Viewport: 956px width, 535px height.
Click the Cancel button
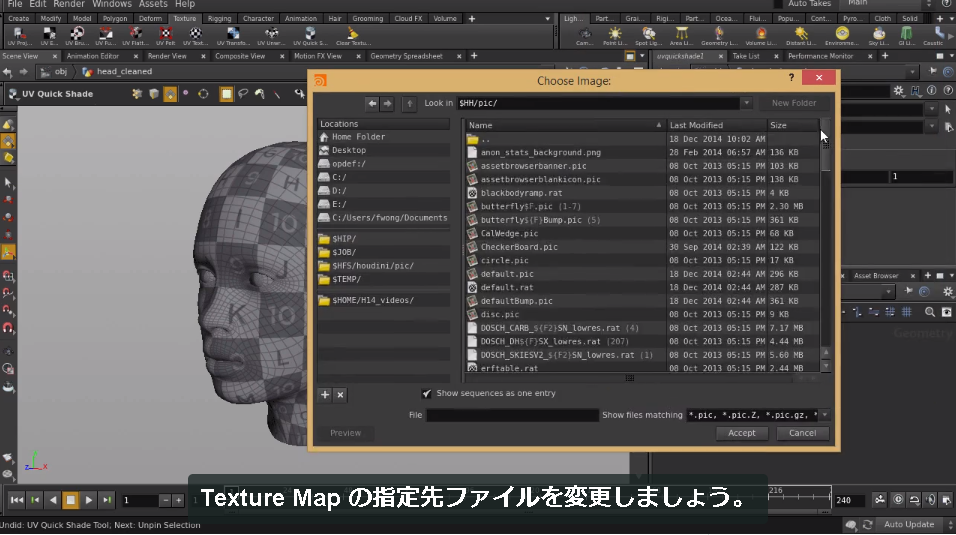[x=802, y=433]
